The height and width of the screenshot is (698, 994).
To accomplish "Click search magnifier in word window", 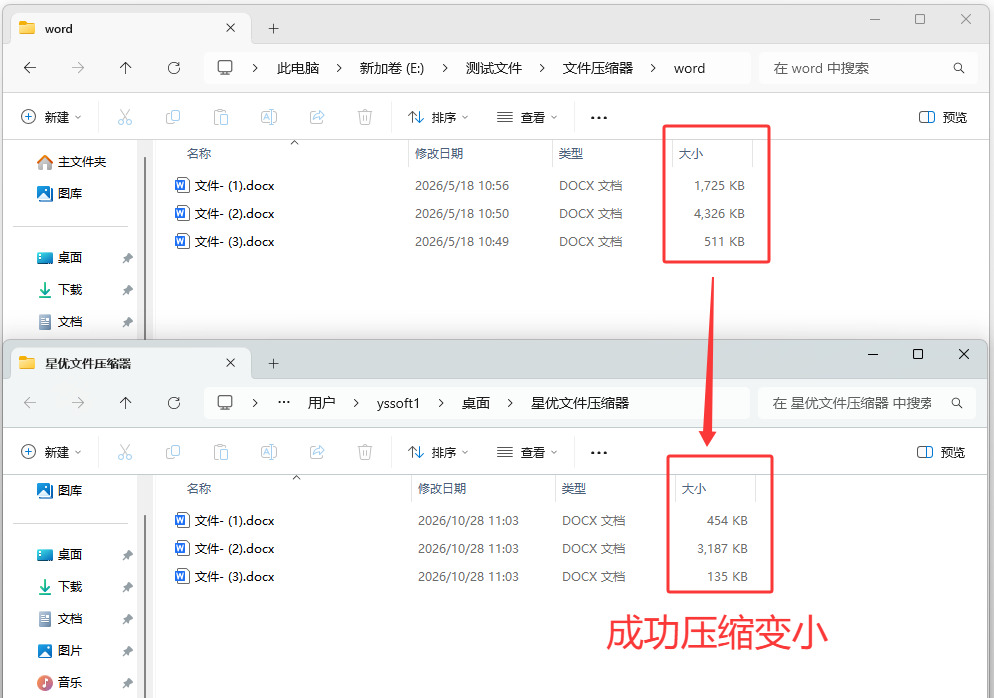I will click(958, 68).
